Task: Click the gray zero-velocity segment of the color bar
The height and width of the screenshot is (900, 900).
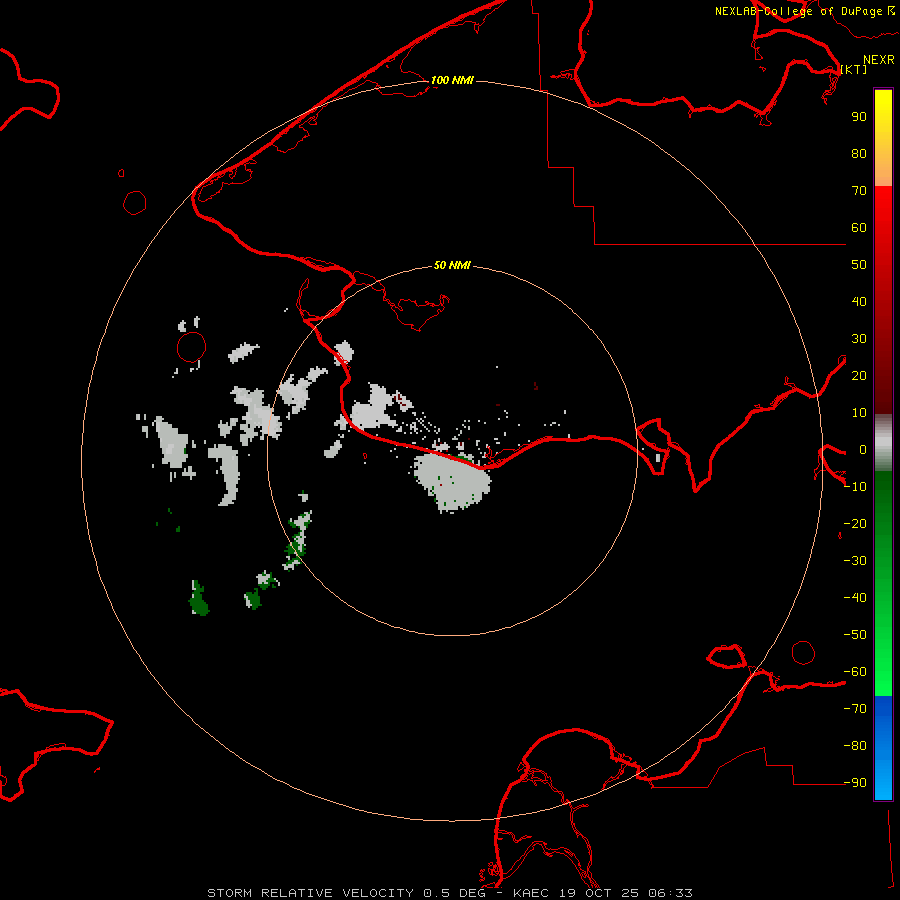Action: [883, 443]
